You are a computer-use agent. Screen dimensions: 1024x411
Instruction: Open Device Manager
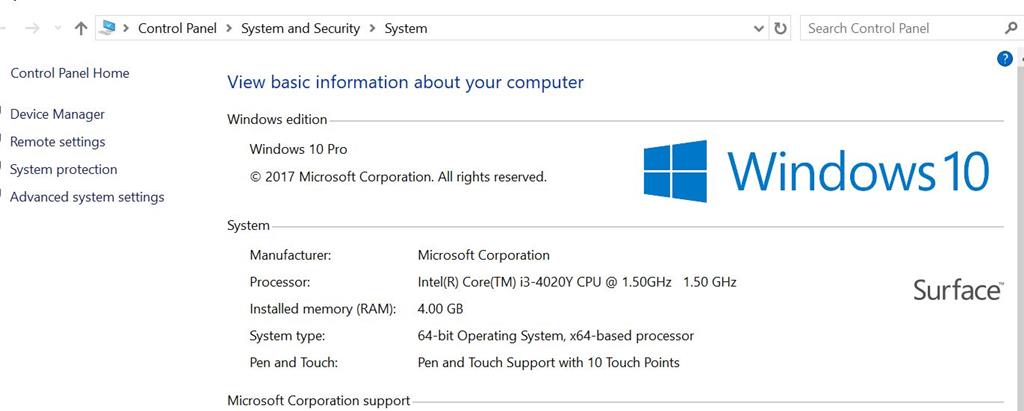(x=57, y=114)
